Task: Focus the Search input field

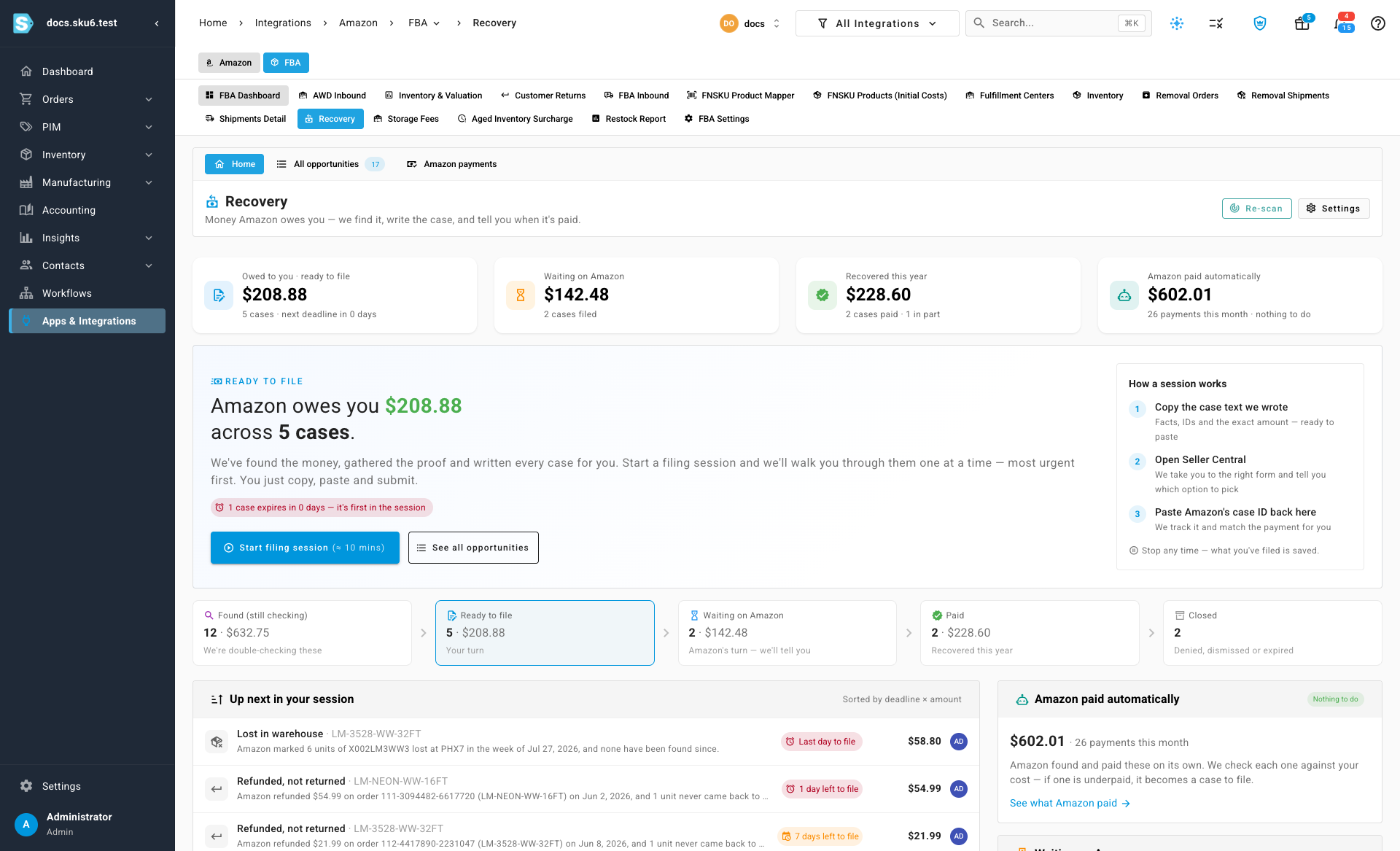Action: coord(1059,23)
